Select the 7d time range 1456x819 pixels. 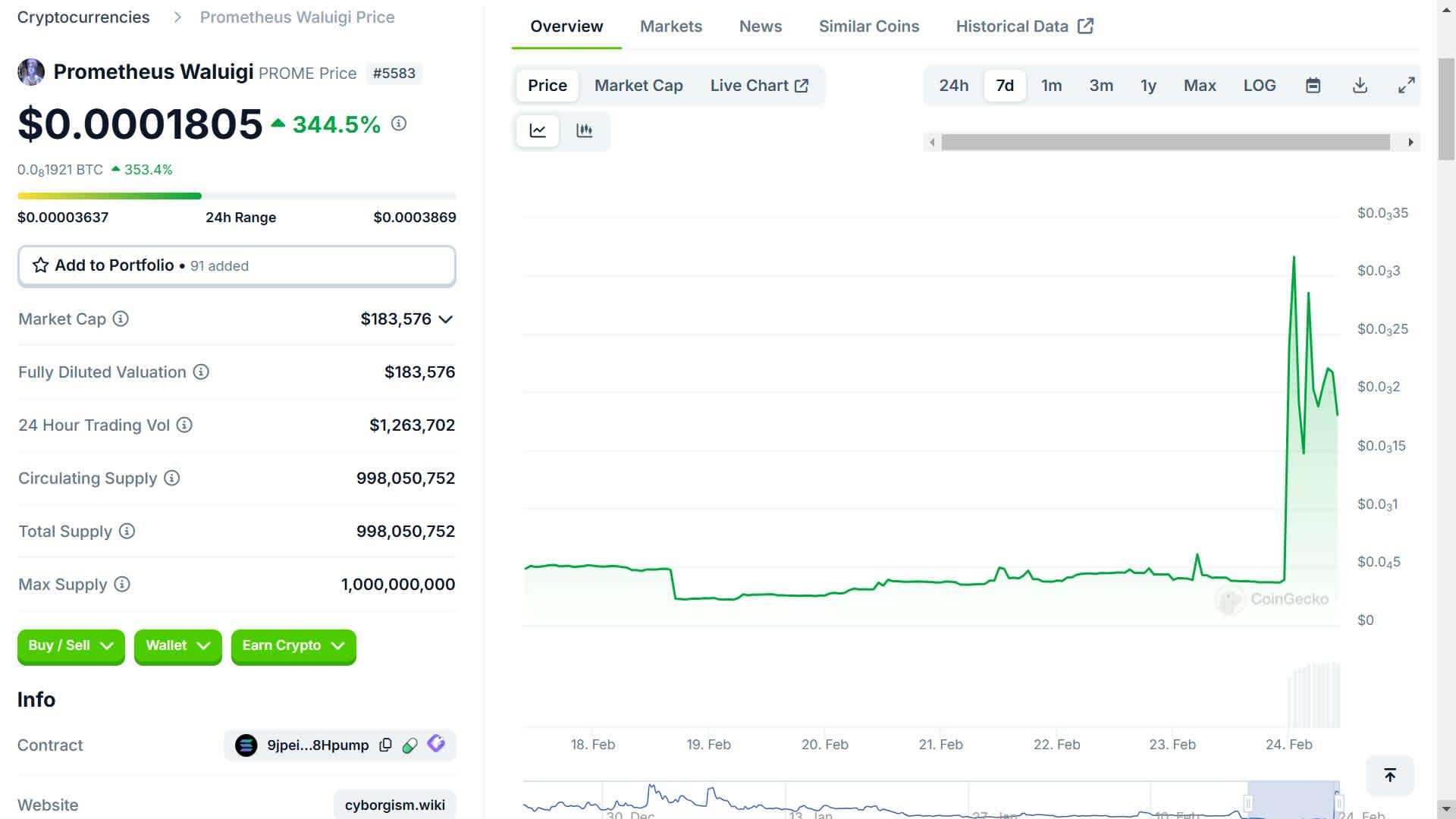click(x=1005, y=86)
